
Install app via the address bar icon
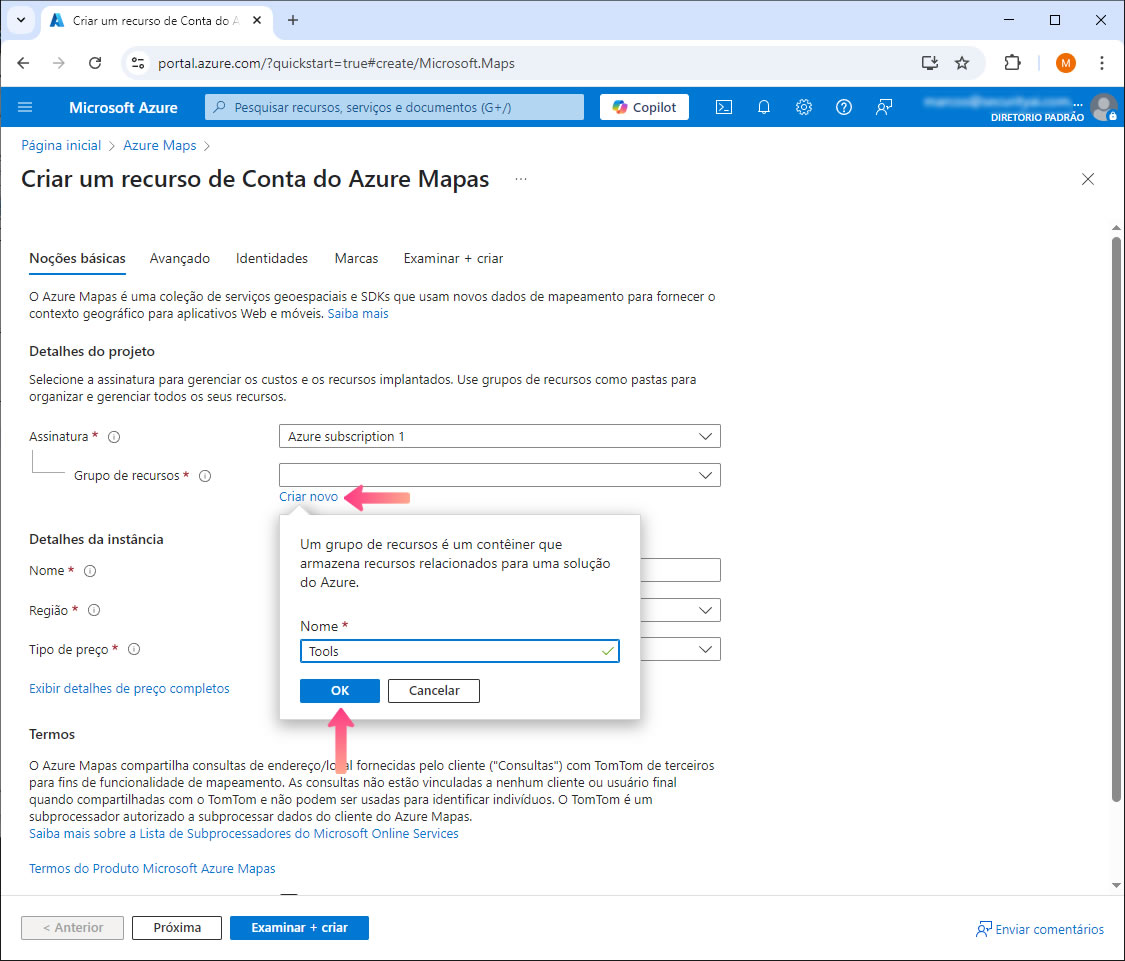pyautogui.click(x=930, y=63)
